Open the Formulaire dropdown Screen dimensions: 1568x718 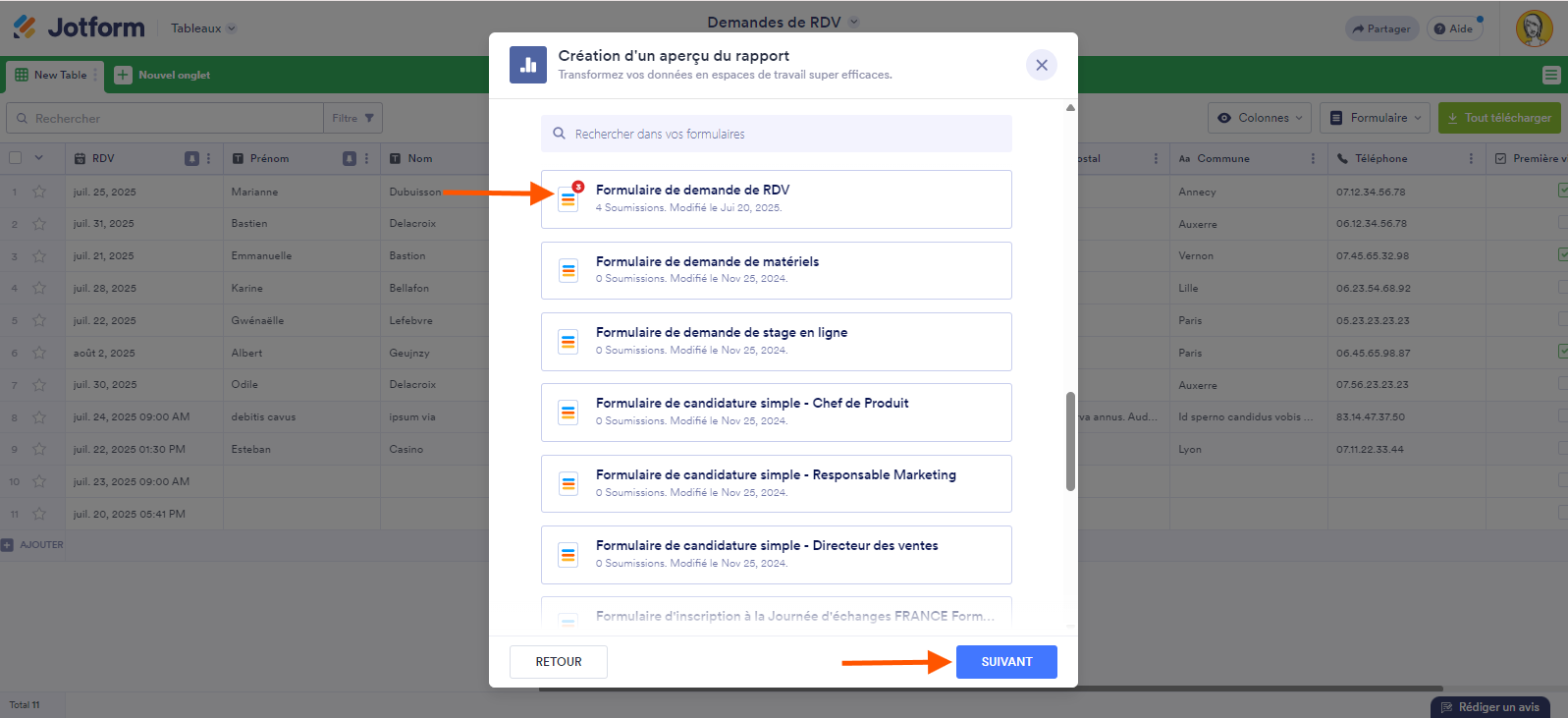(1376, 118)
